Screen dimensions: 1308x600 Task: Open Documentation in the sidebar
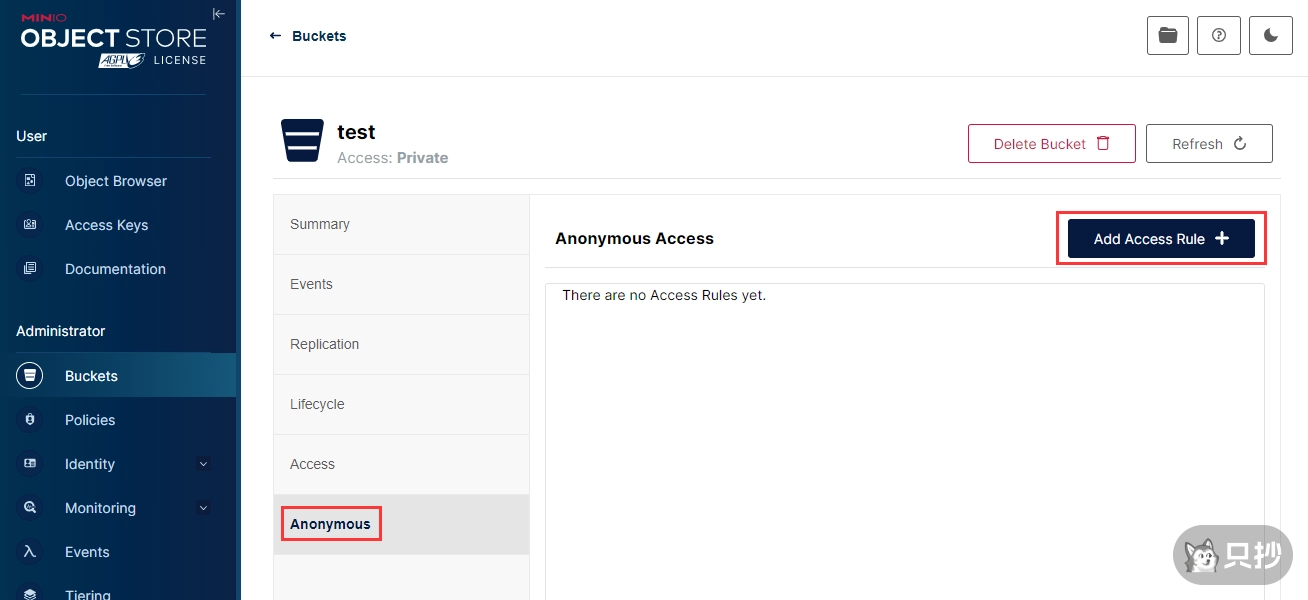(x=115, y=269)
